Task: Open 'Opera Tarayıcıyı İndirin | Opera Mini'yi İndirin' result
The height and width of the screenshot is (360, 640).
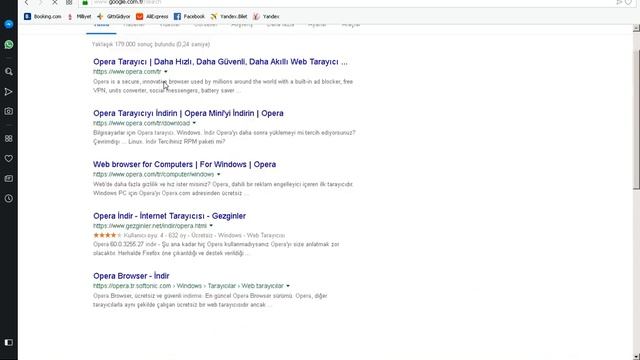Action: pos(188,113)
